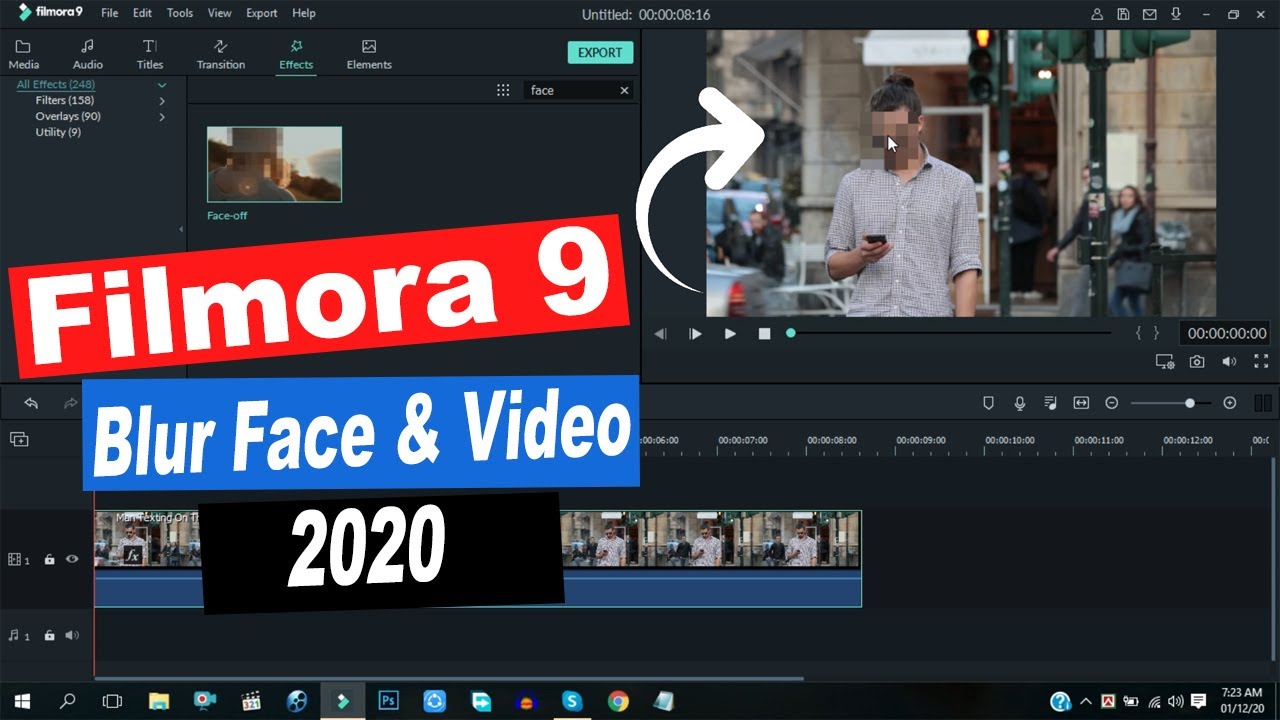
Task: Collapse the effects panel using the small side arrow
Action: coord(181,229)
